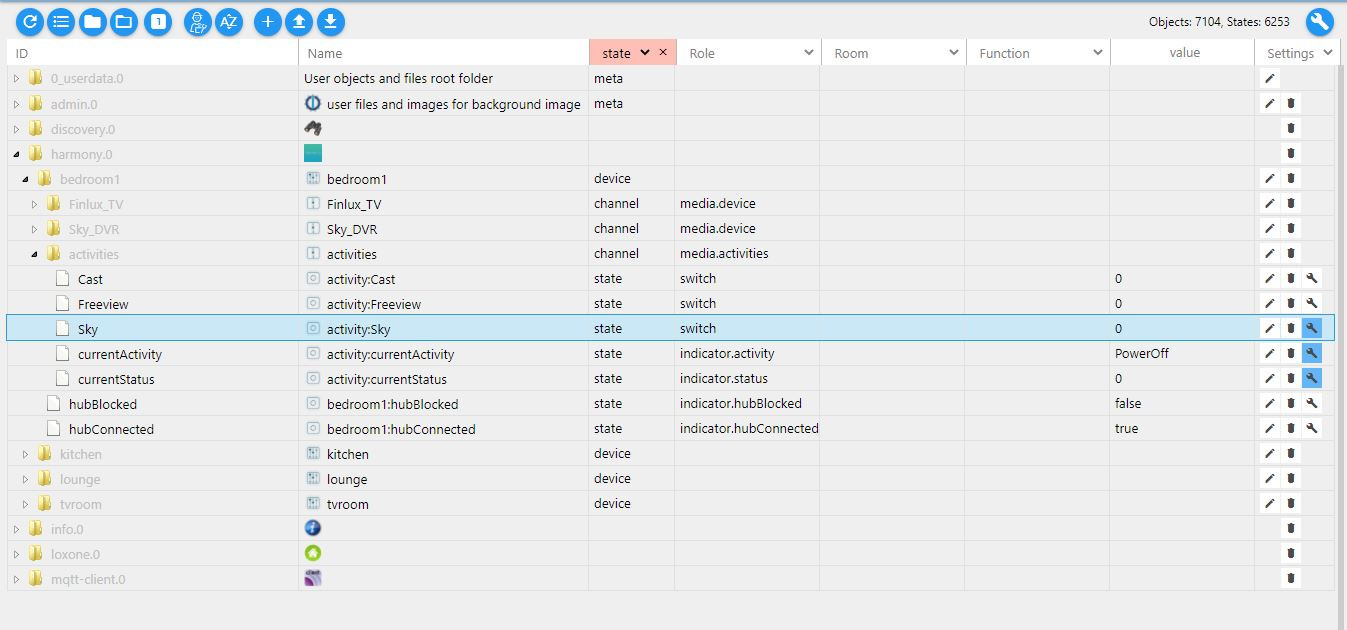Image resolution: width=1347 pixels, height=630 pixels.
Task: Select the hubConnected row in the tree
Action: pyautogui.click(x=111, y=429)
